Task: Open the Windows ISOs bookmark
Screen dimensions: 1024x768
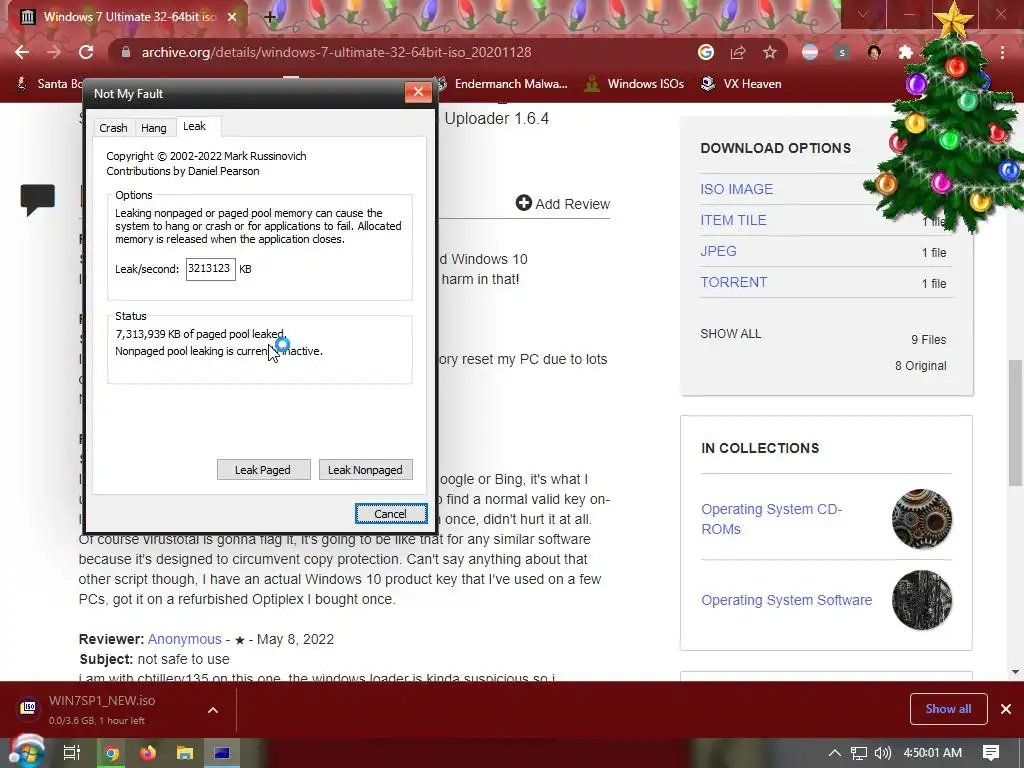Action: click(634, 84)
